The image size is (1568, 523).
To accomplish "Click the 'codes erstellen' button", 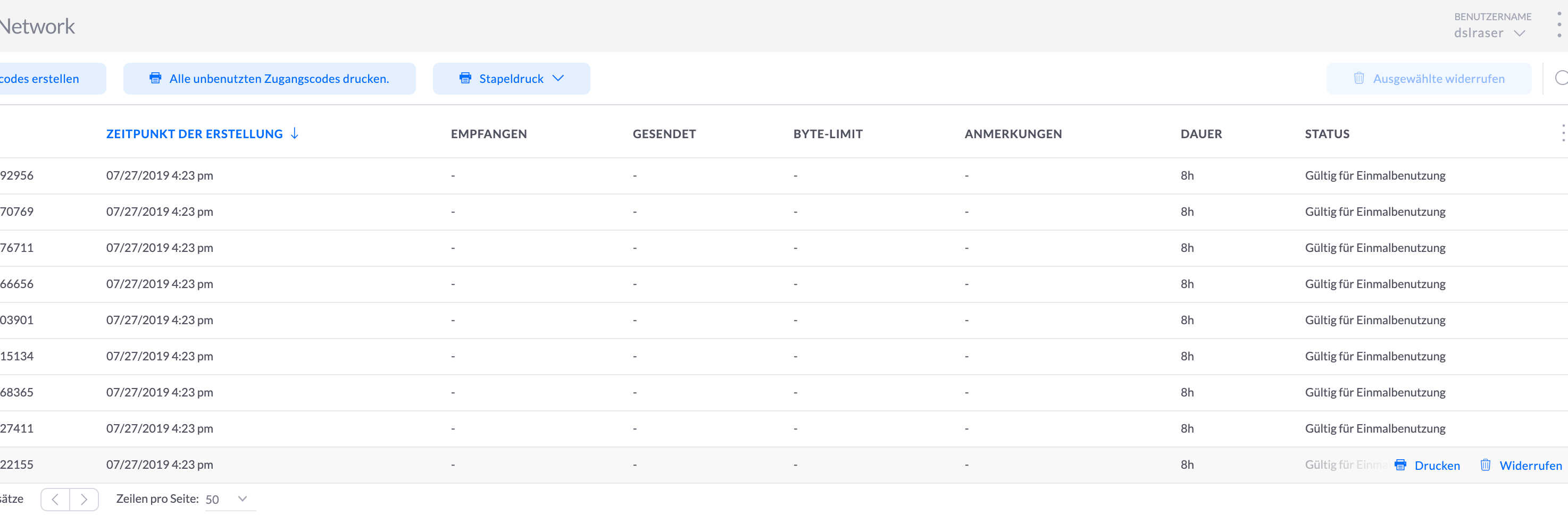I will click(43, 79).
